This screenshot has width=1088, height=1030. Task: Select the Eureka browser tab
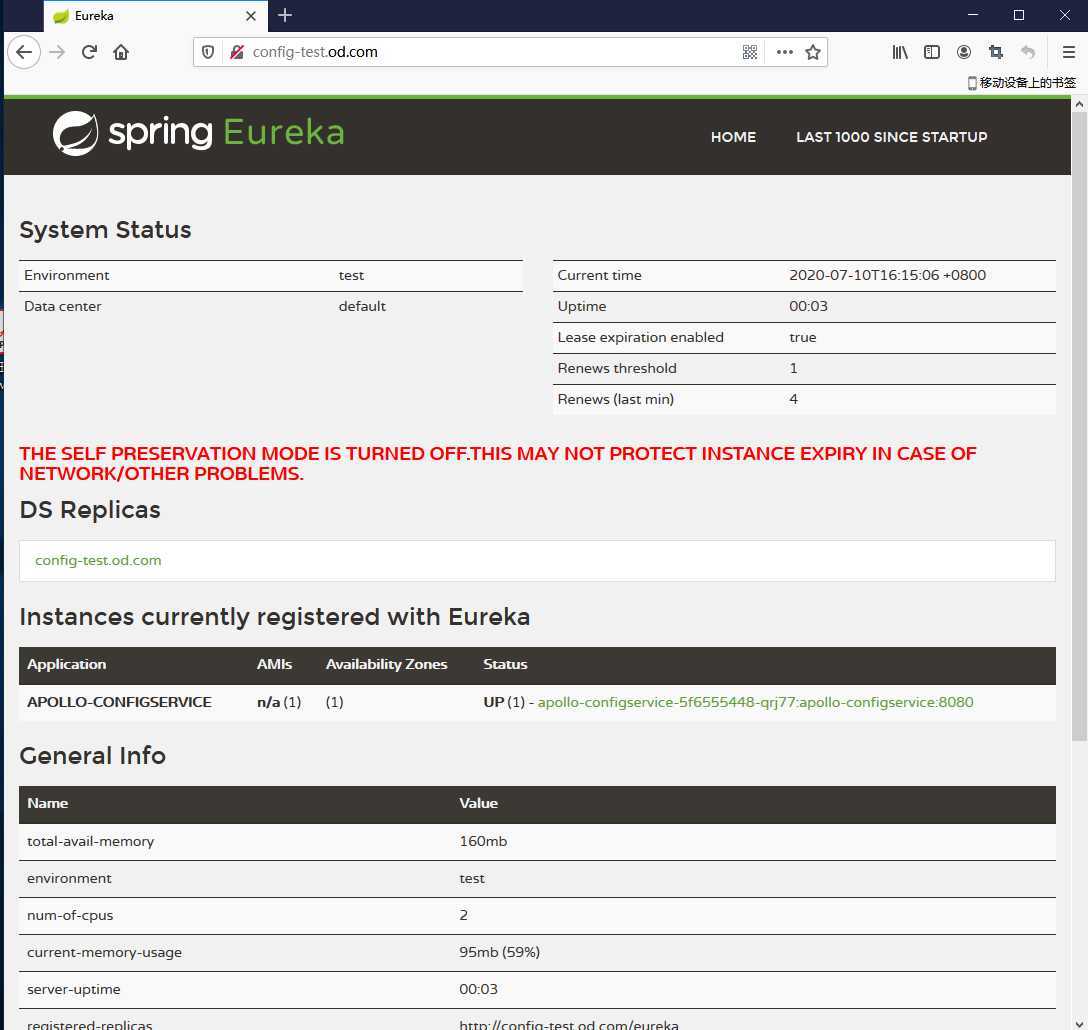pos(155,16)
